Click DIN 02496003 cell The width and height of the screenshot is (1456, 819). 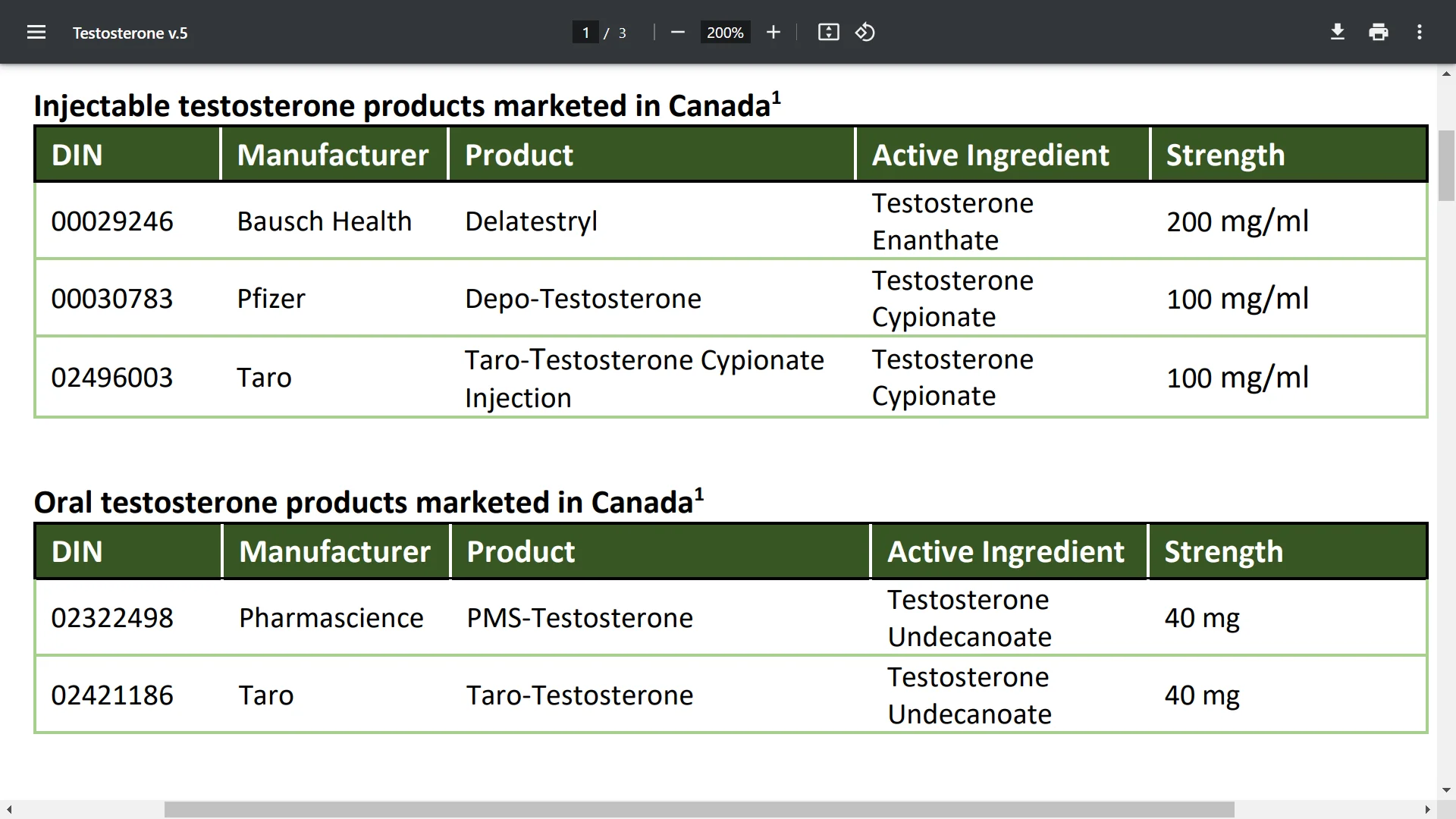tap(112, 378)
